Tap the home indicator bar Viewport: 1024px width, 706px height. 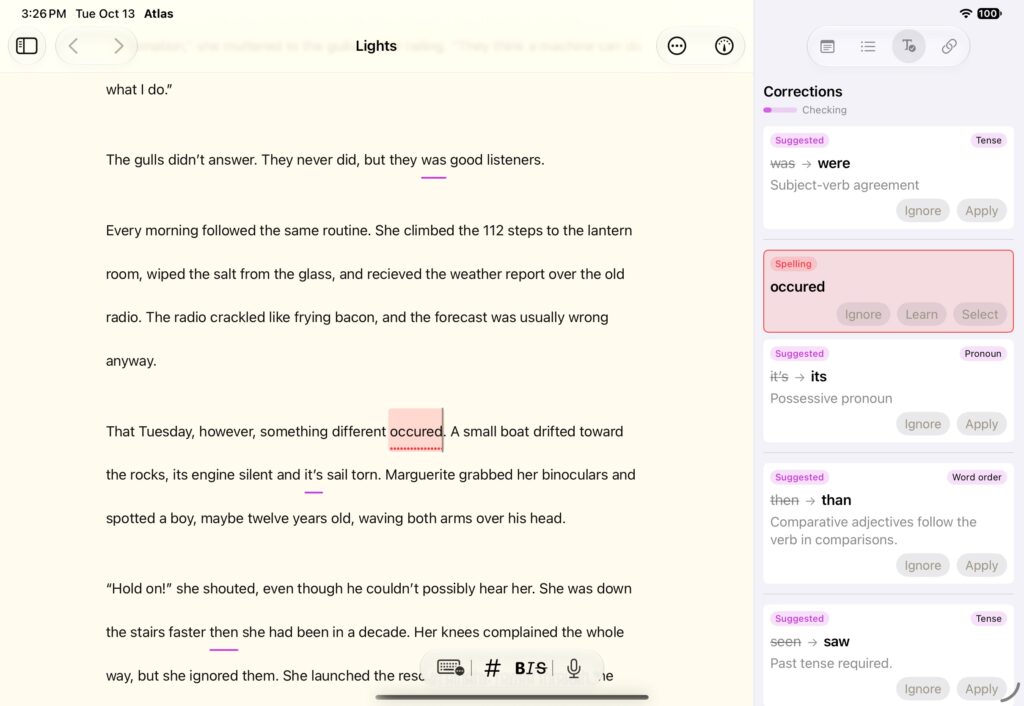click(512, 698)
